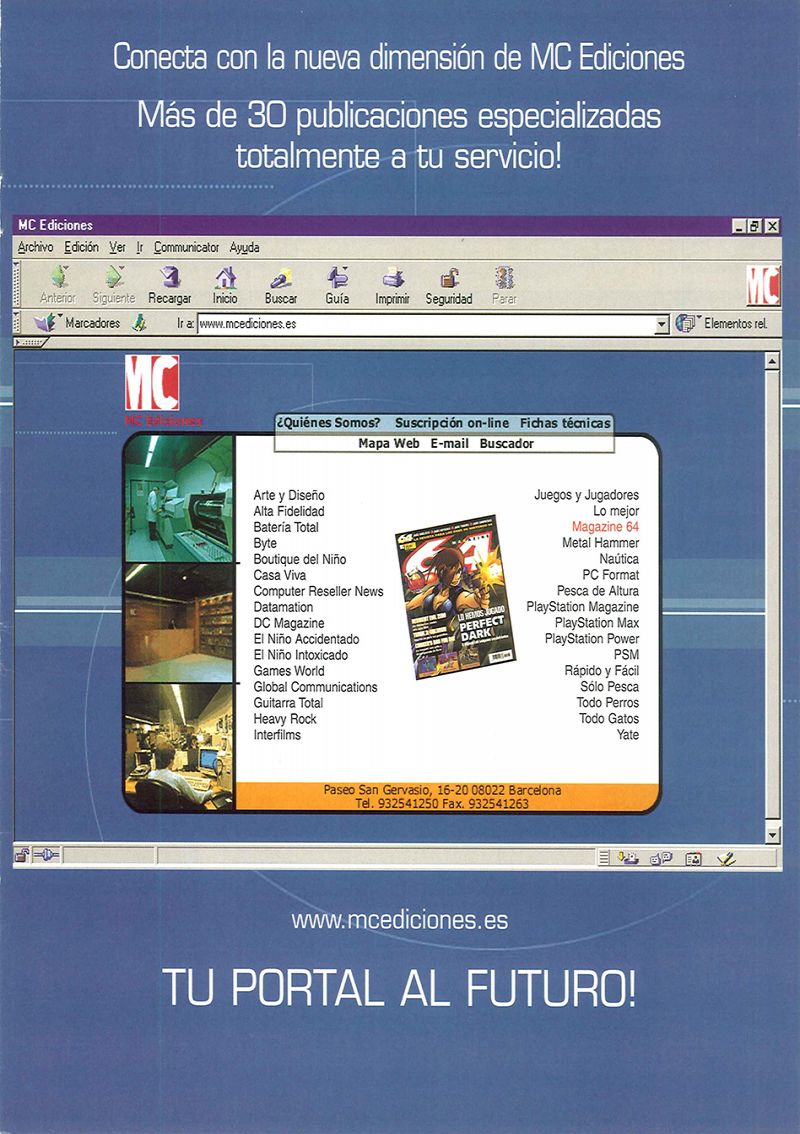Open Global Communications entry

point(315,687)
